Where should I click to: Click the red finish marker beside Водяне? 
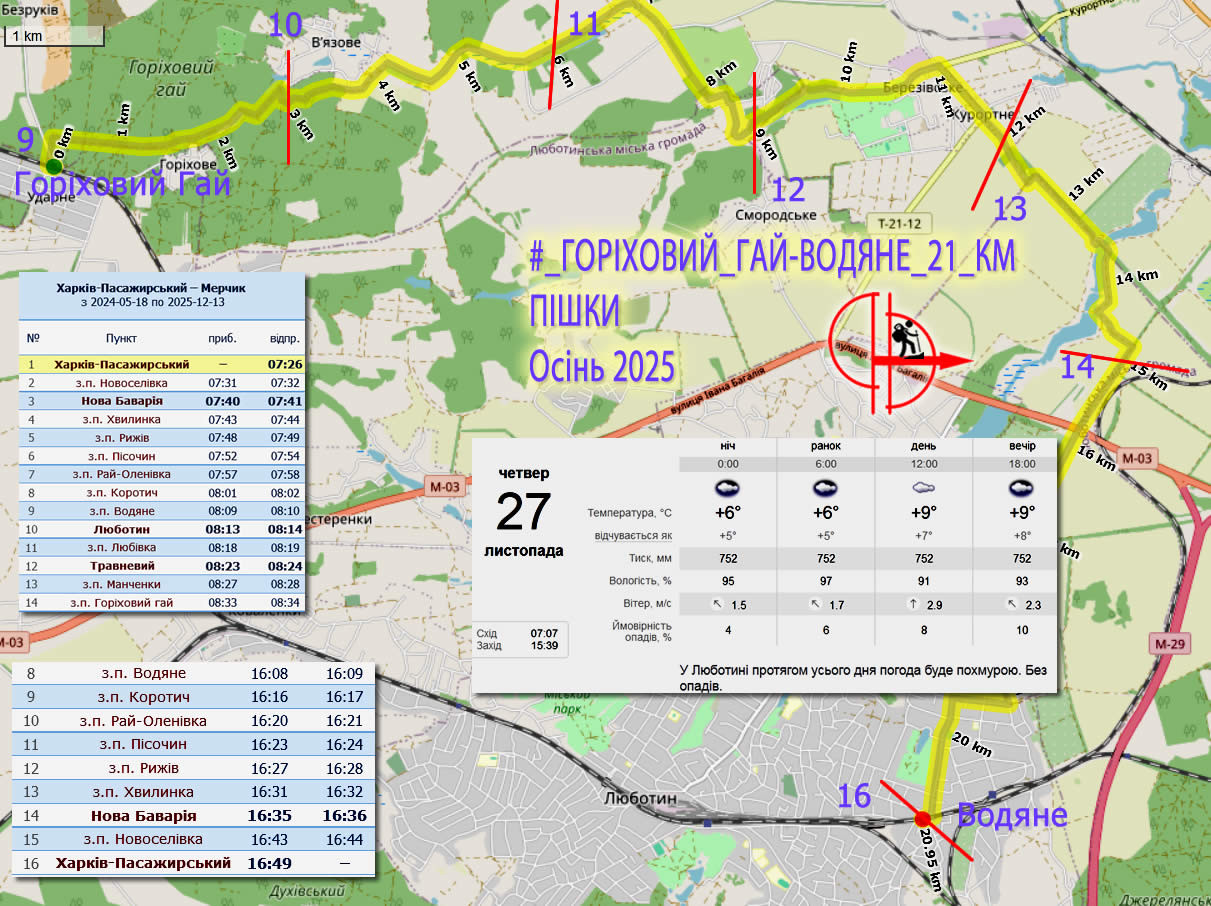click(923, 819)
